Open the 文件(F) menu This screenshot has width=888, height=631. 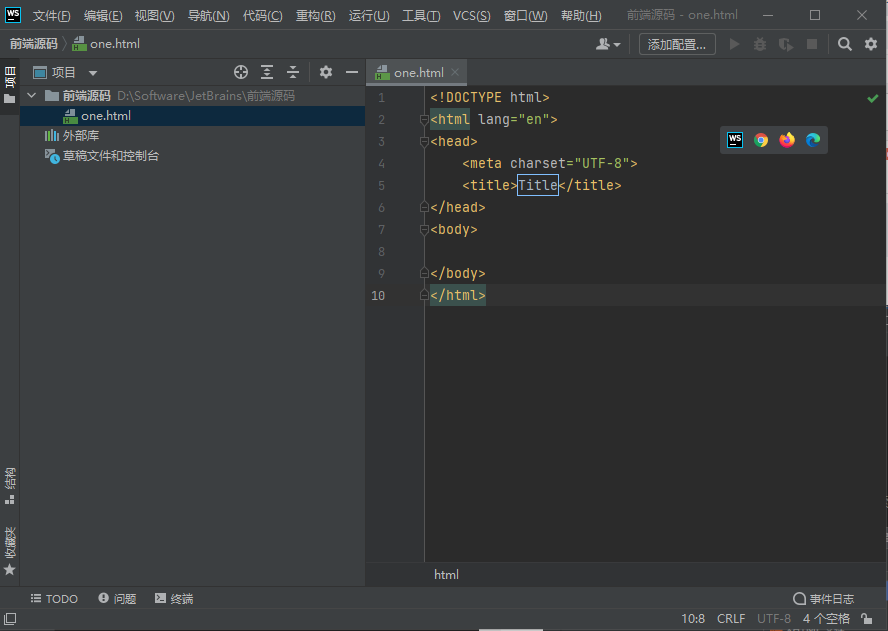[51, 16]
